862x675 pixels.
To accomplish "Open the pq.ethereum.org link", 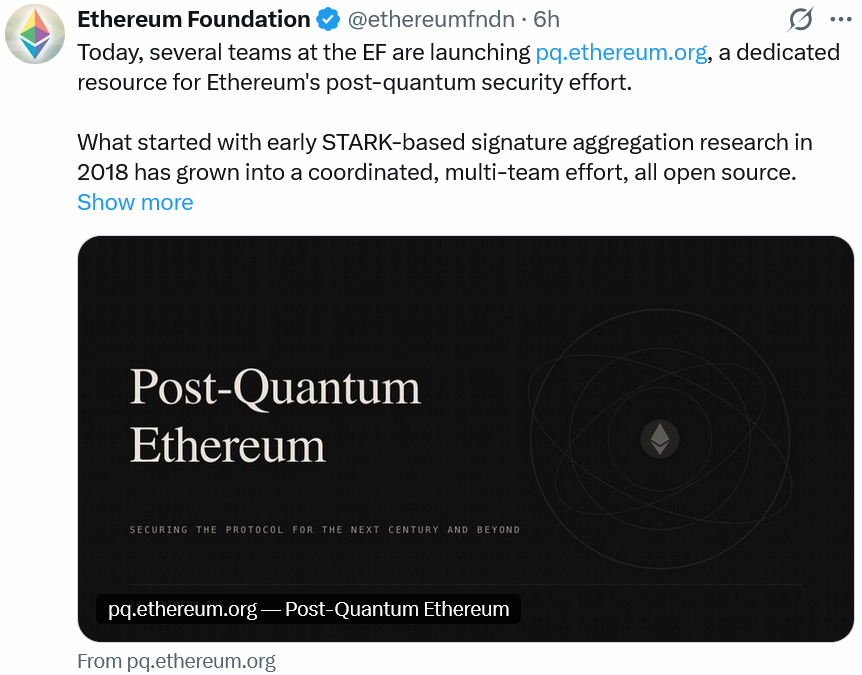I will [x=621, y=52].
